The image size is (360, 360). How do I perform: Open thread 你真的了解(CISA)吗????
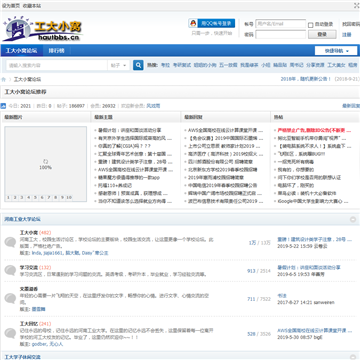pyautogui.click(x=125, y=146)
